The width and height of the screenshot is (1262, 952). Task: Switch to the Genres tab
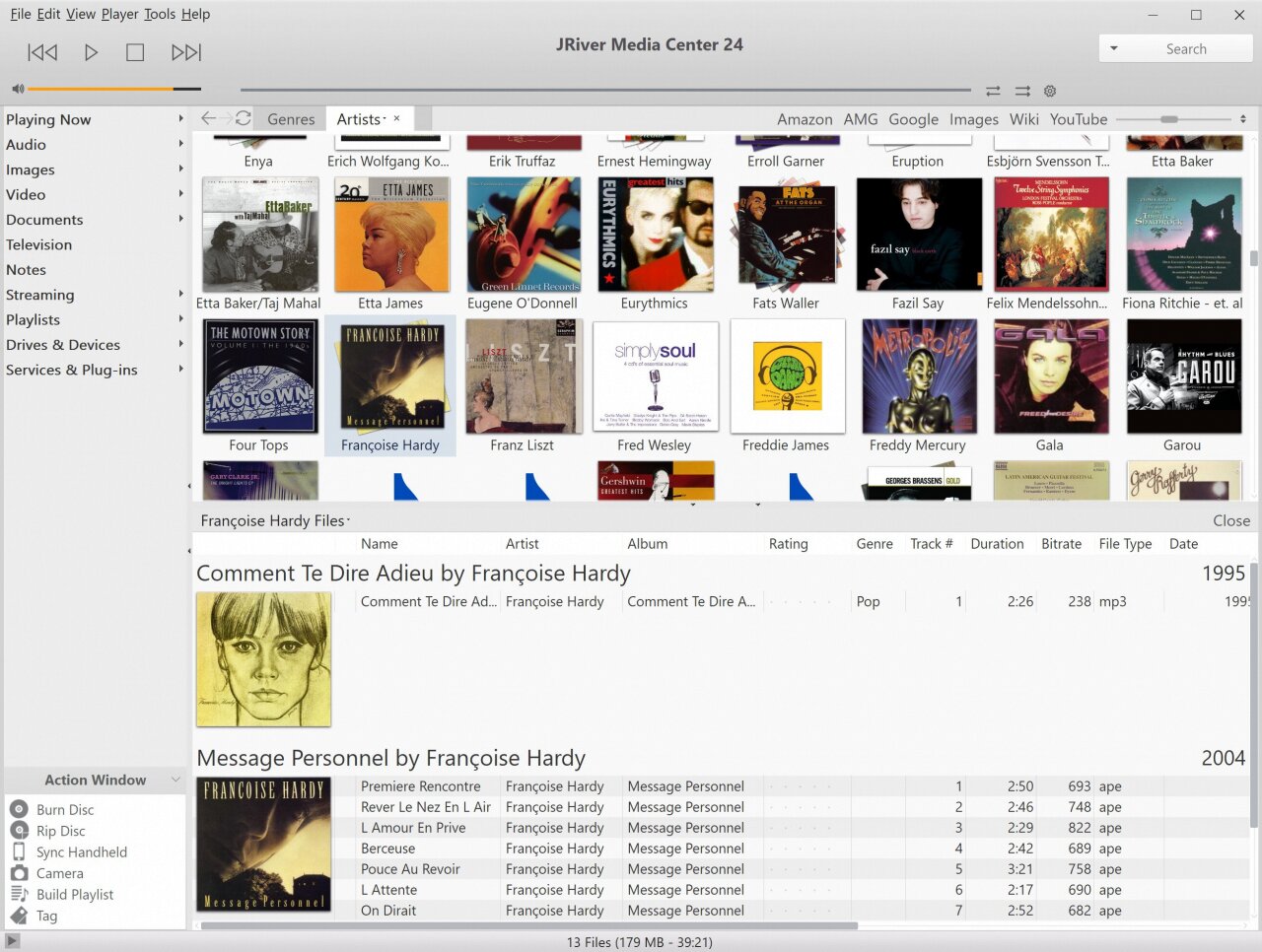click(x=291, y=119)
